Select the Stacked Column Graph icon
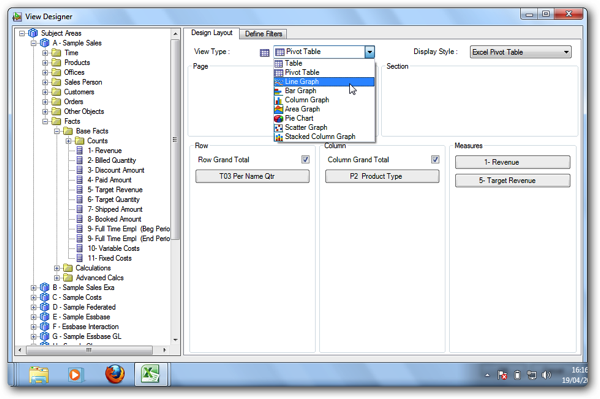 (x=279, y=137)
